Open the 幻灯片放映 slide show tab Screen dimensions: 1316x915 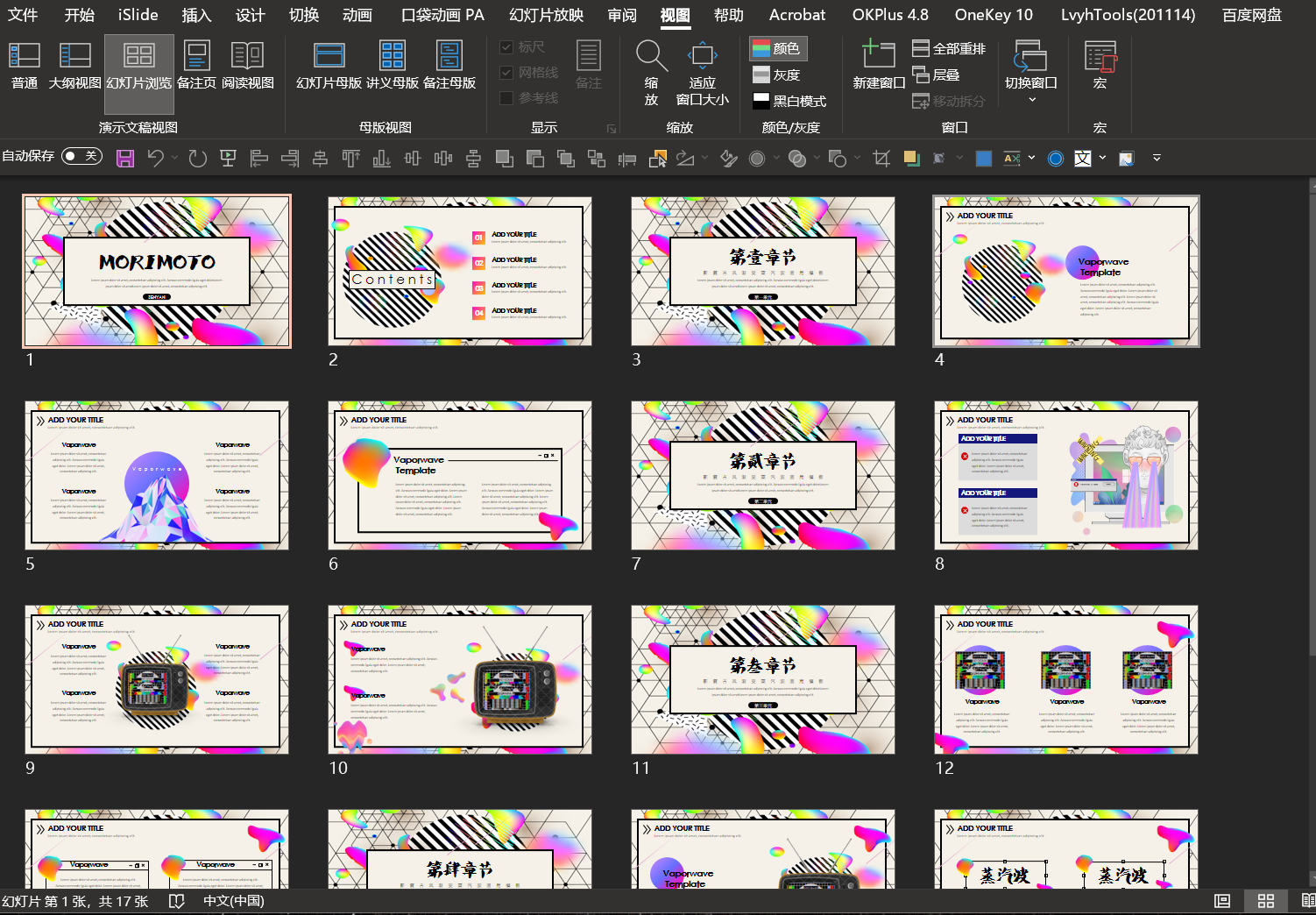546,15
